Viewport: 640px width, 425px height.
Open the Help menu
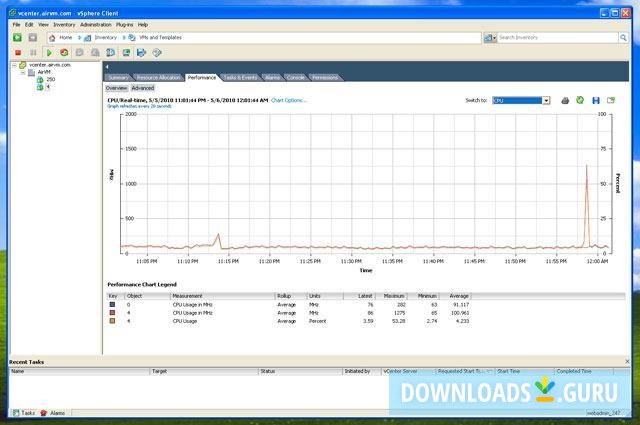pyautogui.click(x=142, y=25)
